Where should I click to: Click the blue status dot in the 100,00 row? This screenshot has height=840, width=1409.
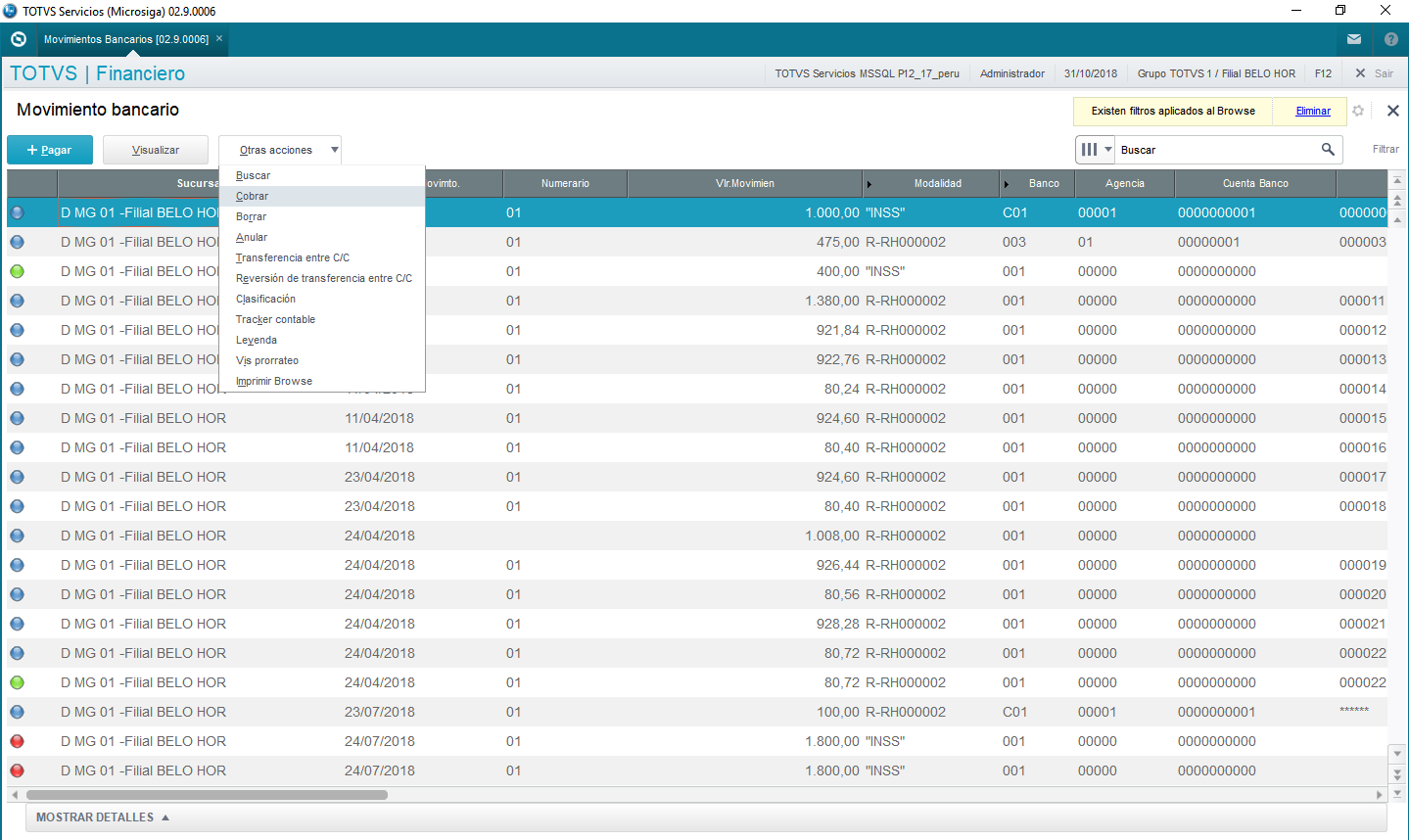[17, 712]
